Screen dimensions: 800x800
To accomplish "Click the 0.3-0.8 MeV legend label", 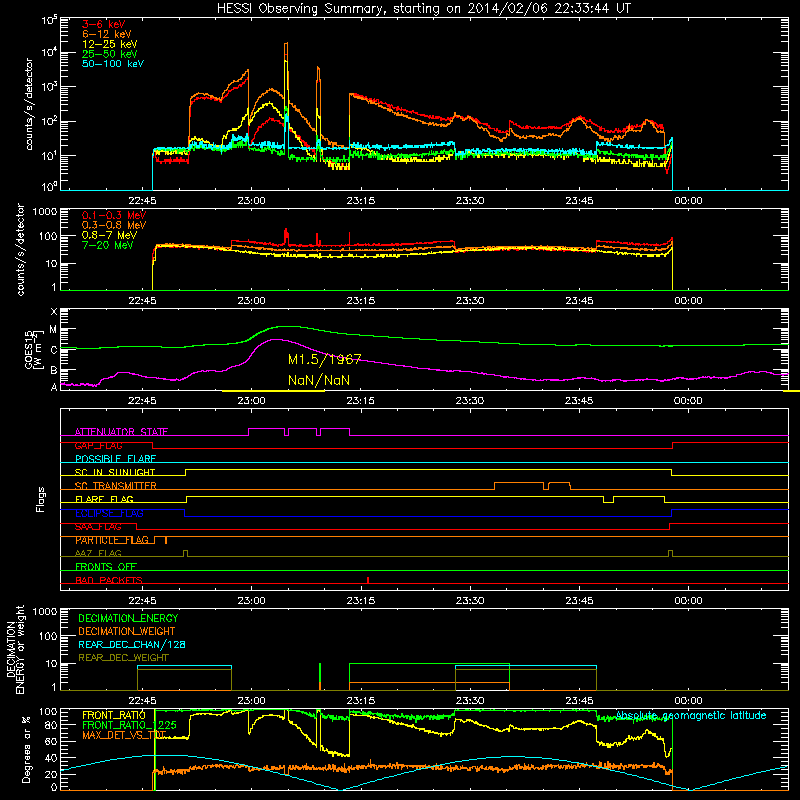I will (114, 225).
